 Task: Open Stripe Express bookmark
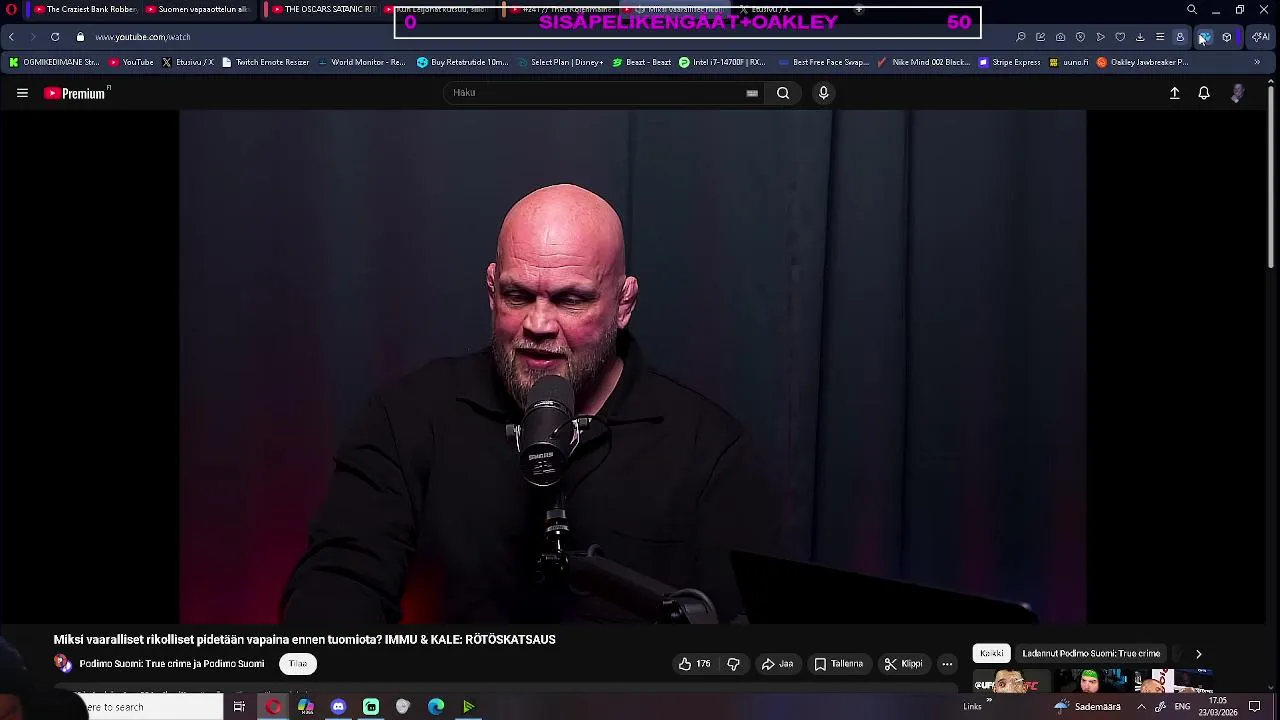coord(1010,62)
